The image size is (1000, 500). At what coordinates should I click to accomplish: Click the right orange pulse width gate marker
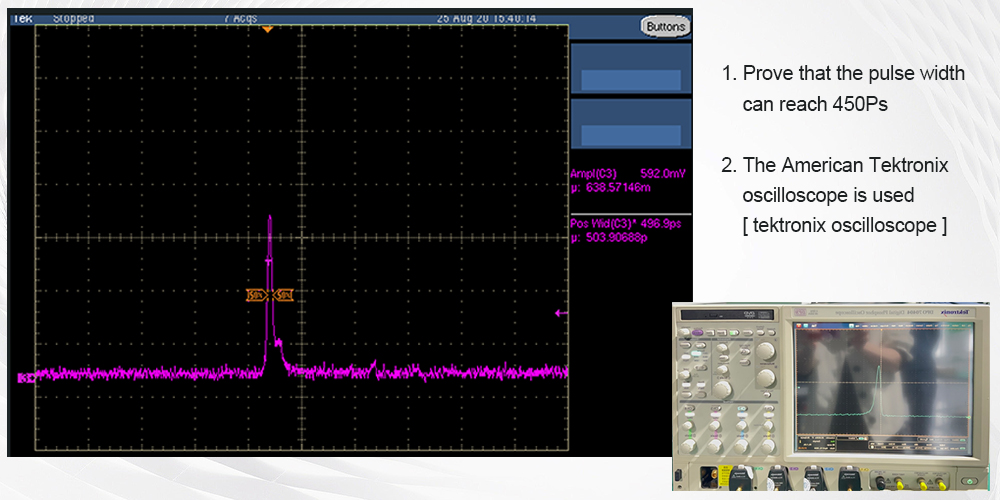284,295
